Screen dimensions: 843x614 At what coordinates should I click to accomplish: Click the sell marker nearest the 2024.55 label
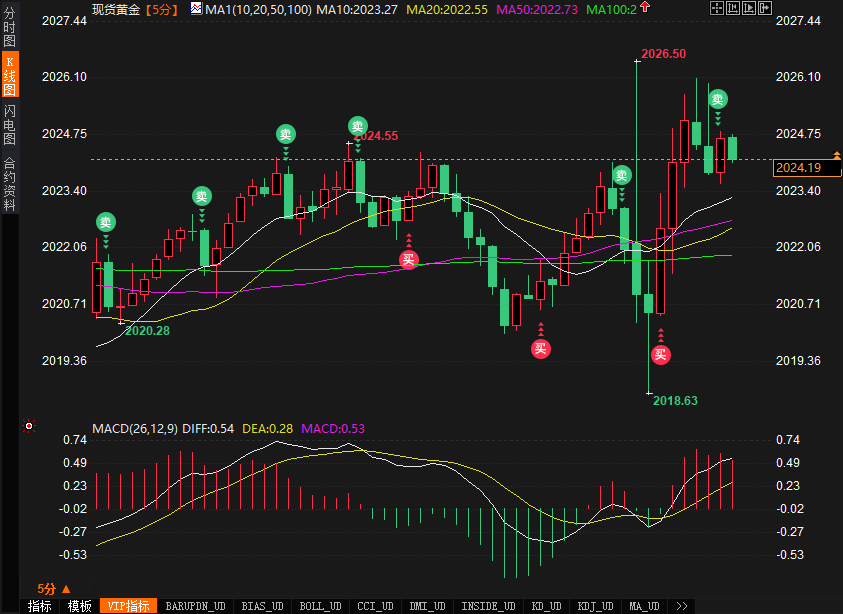358,126
